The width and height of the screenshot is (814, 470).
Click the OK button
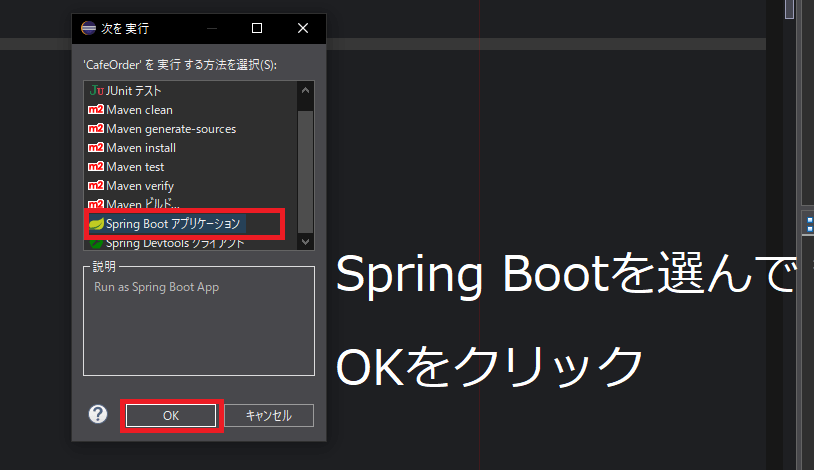170,416
